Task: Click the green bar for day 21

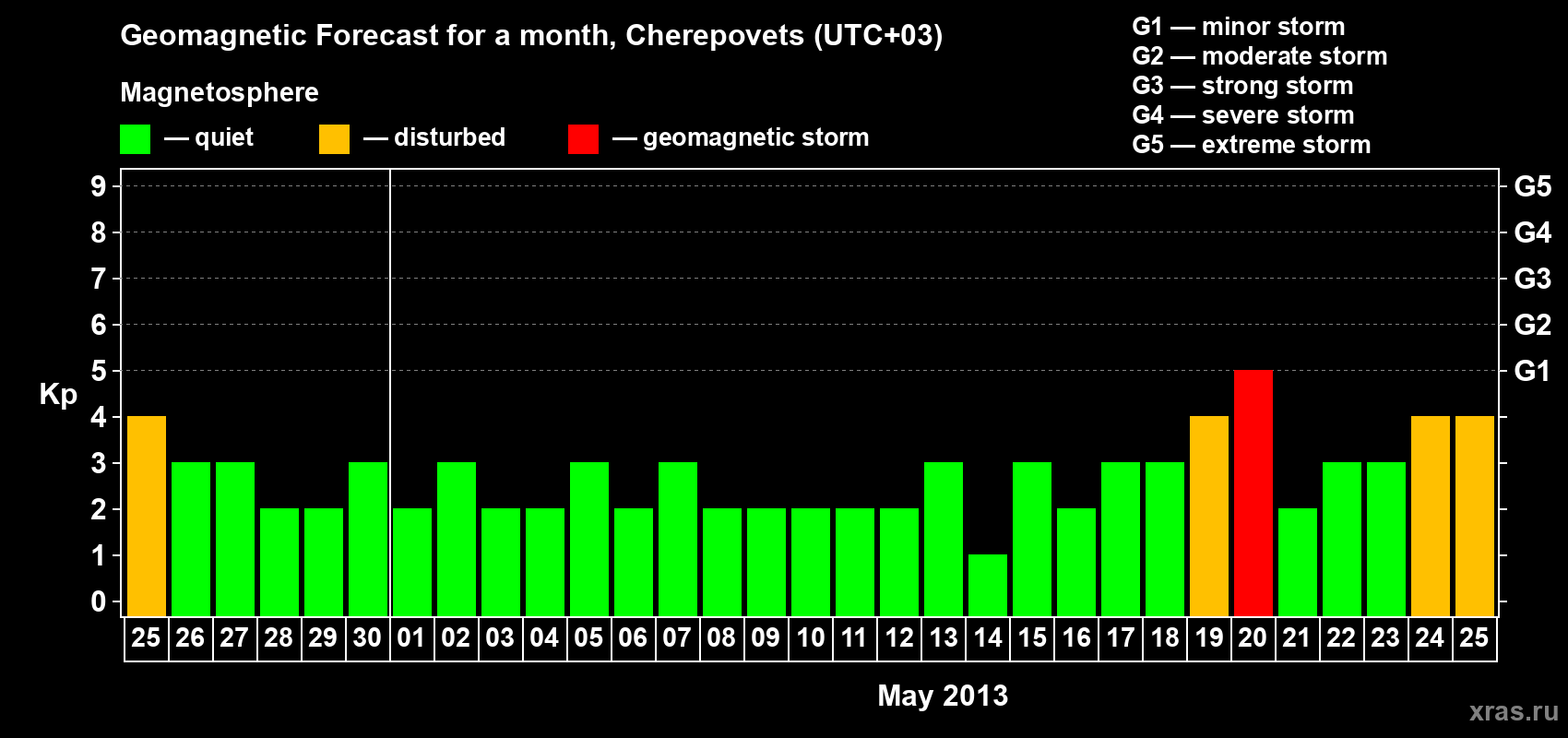Action: pos(1297,562)
